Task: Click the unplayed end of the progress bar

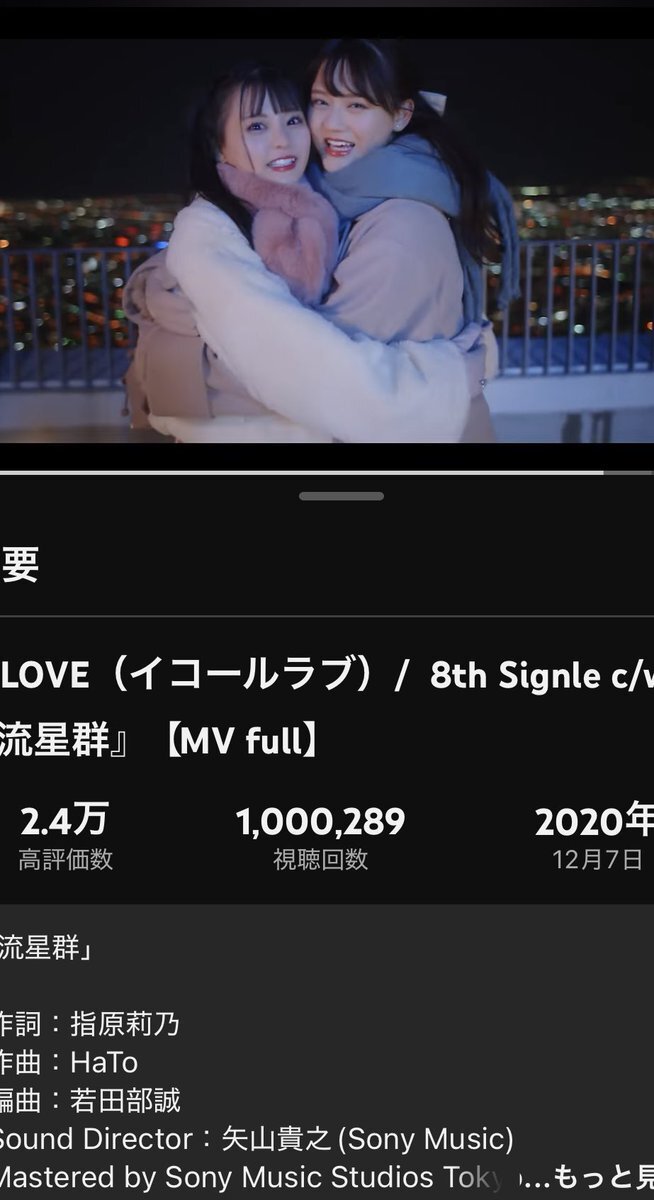Action: pos(629,471)
